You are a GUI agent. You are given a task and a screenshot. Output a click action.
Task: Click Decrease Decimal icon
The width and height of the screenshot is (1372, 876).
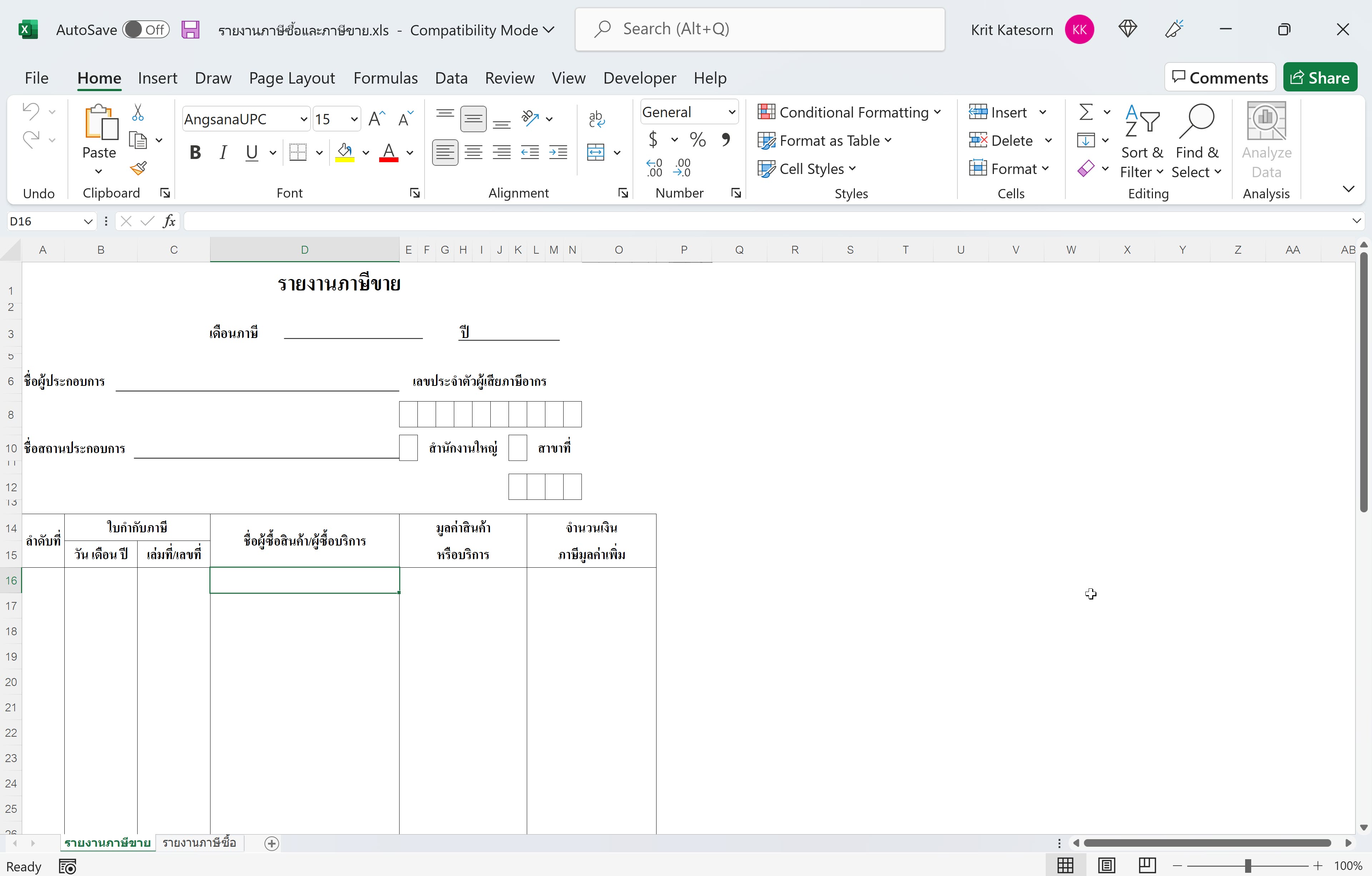[x=682, y=168]
